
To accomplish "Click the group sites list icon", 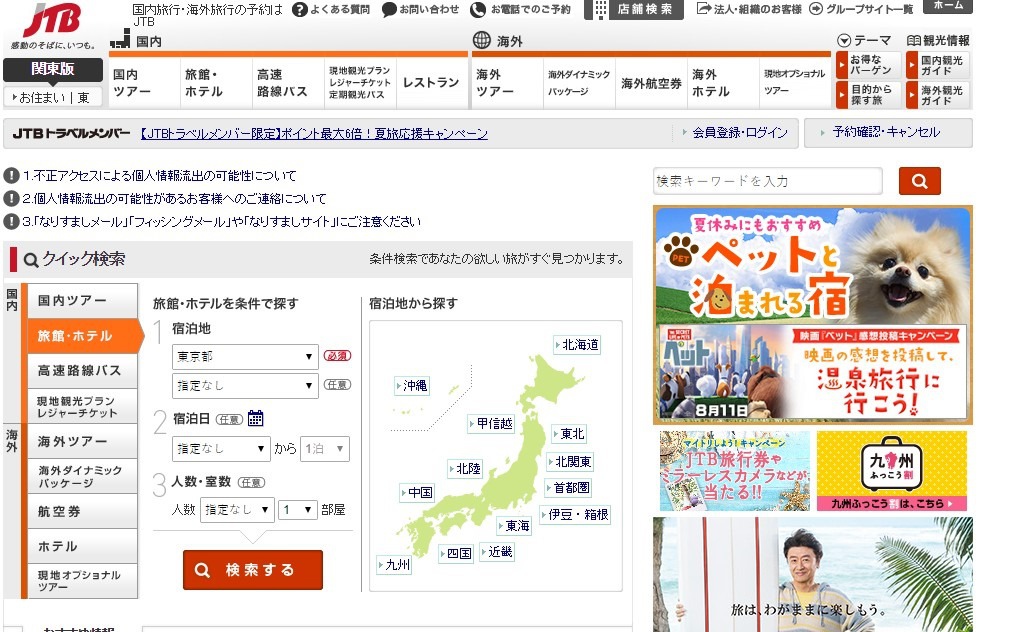I will click(816, 8).
